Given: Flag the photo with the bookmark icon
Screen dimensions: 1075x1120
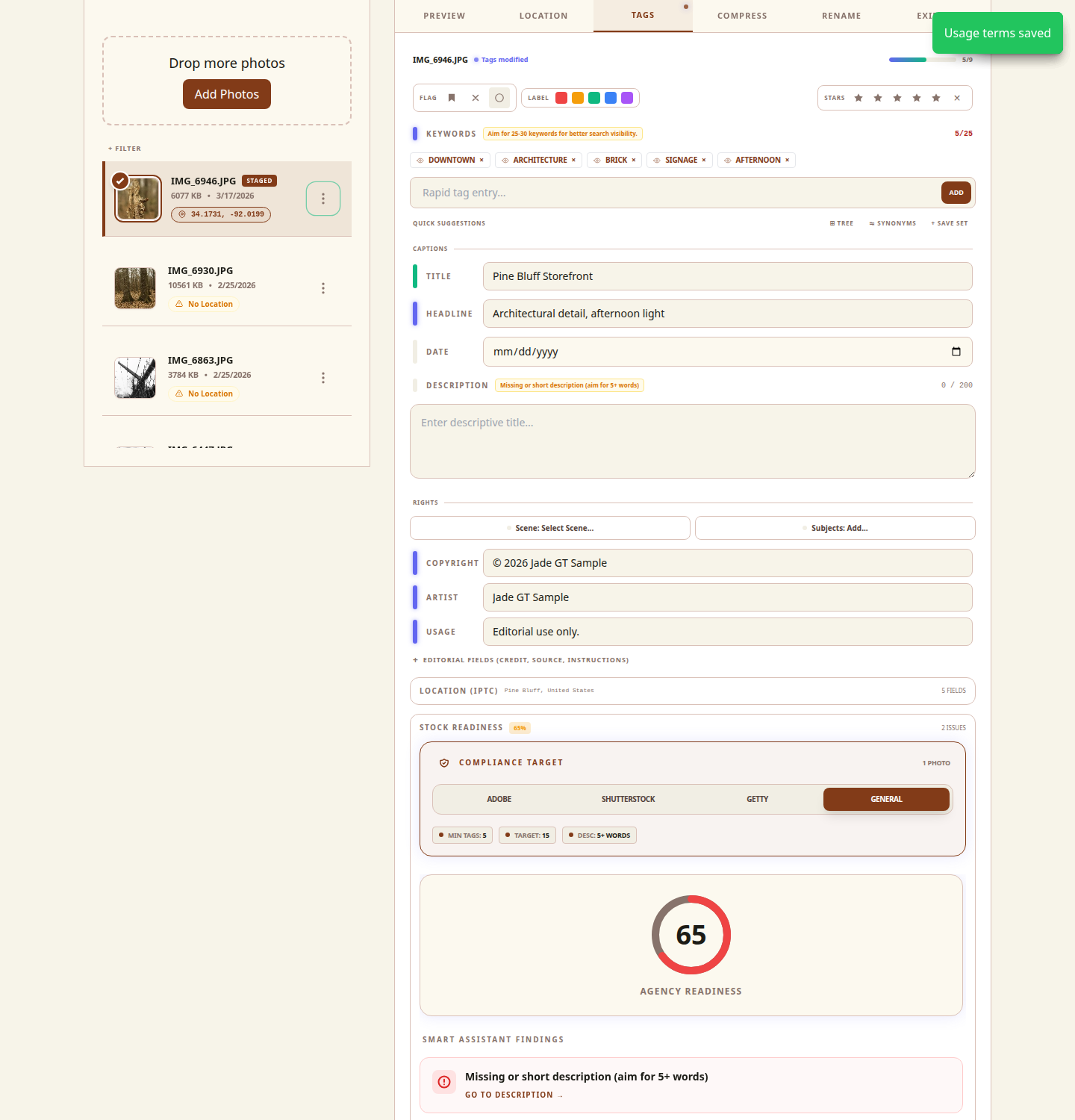Looking at the screenshot, I should pos(452,98).
